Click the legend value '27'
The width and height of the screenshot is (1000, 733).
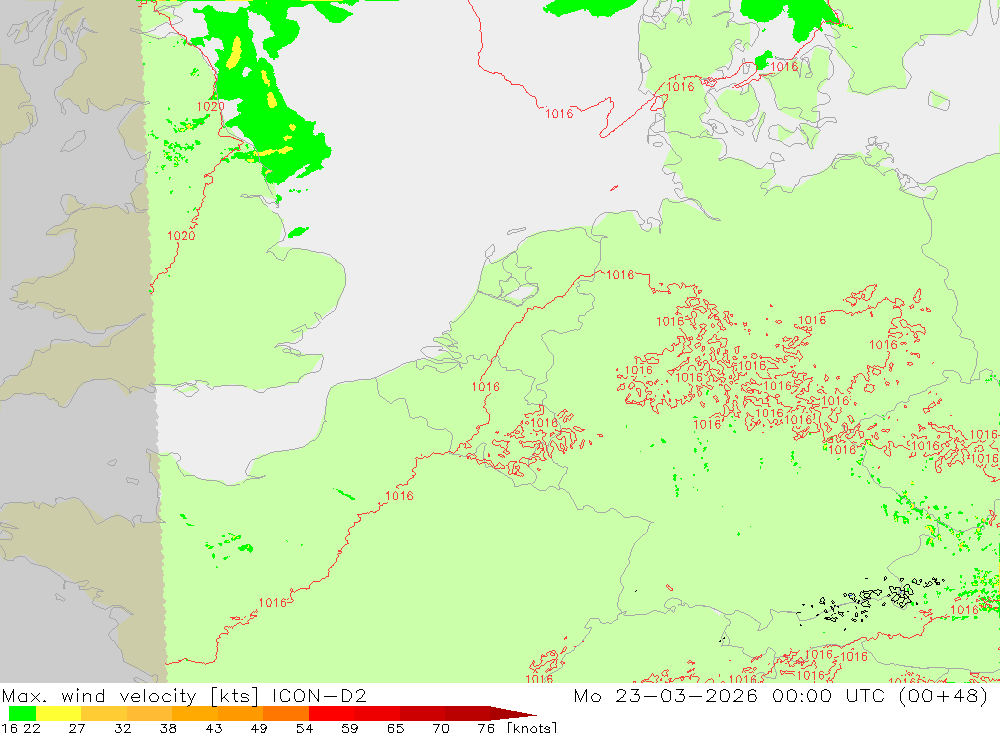tap(77, 728)
